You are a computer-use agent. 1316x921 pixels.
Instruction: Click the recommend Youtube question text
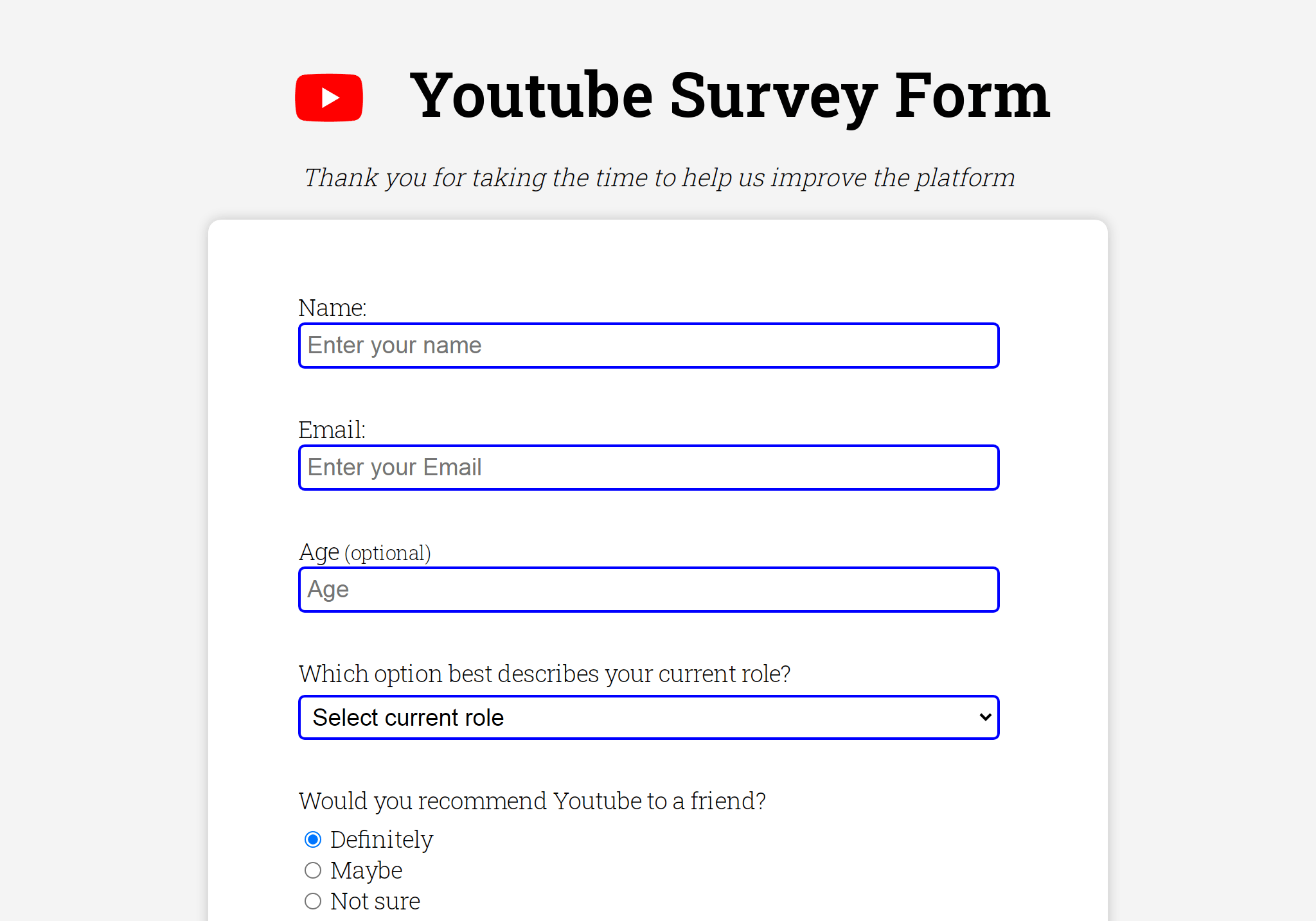532,801
